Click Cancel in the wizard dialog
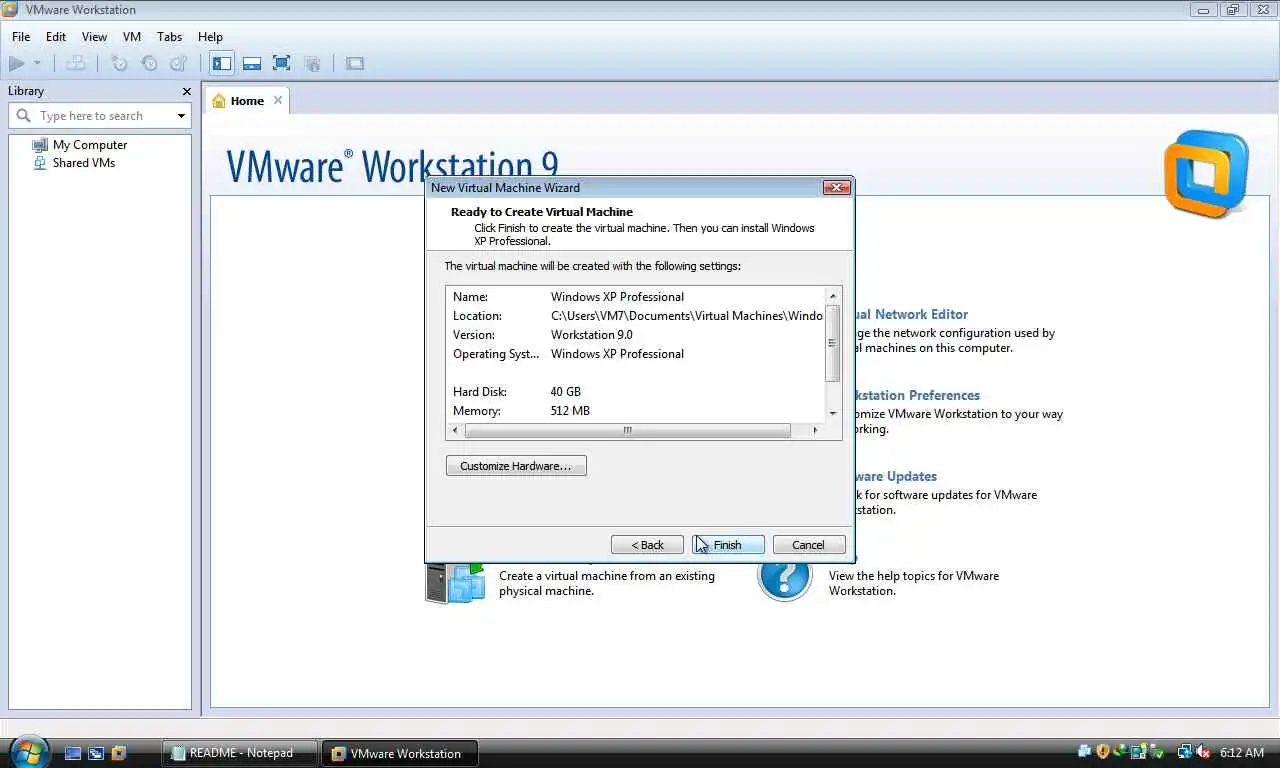Viewport: 1280px width, 768px height. click(x=809, y=545)
